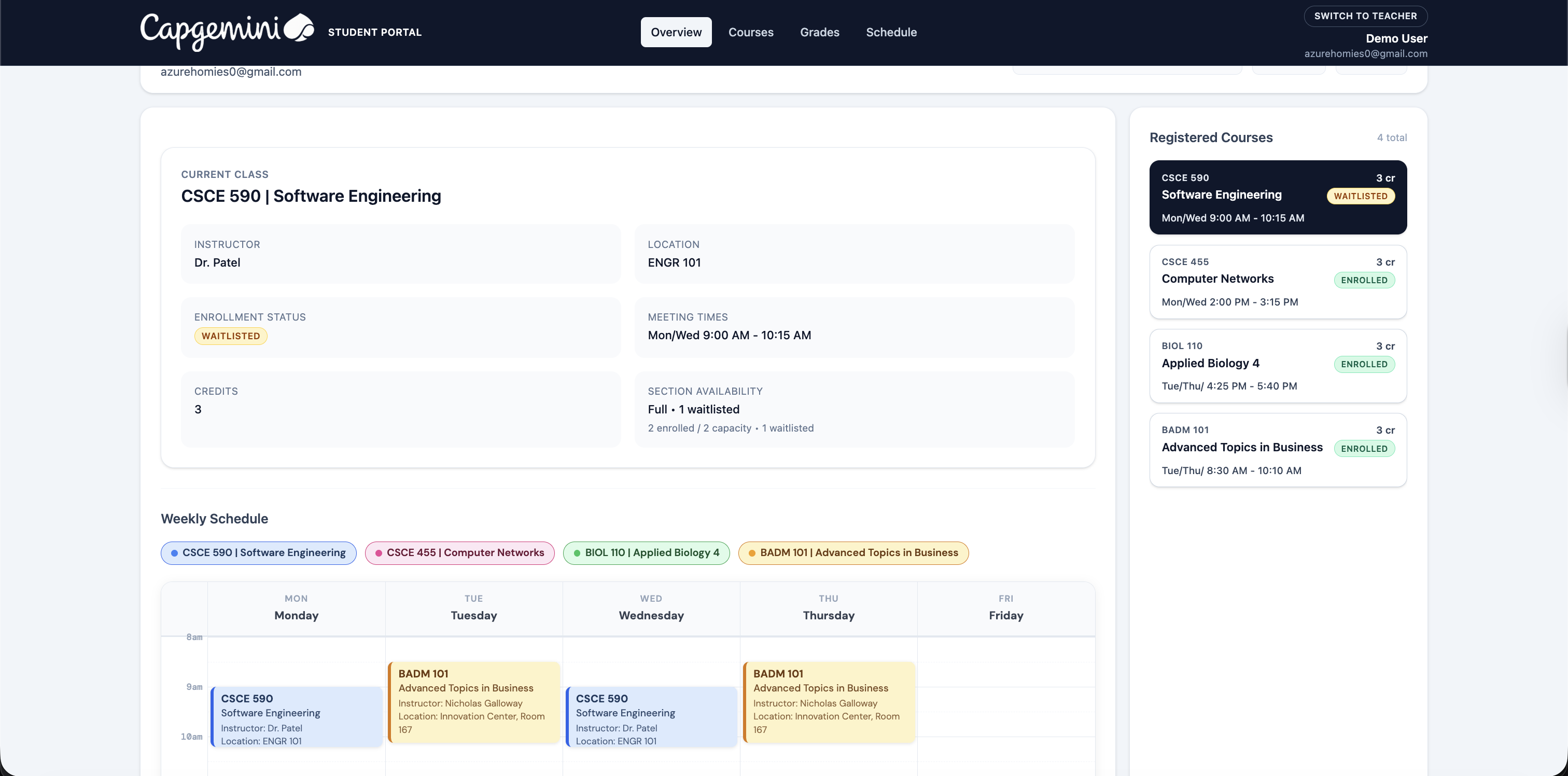Select the BIOL 110 Applied Biology 4 card
The height and width of the screenshot is (776, 1568).
(1278, 366)
